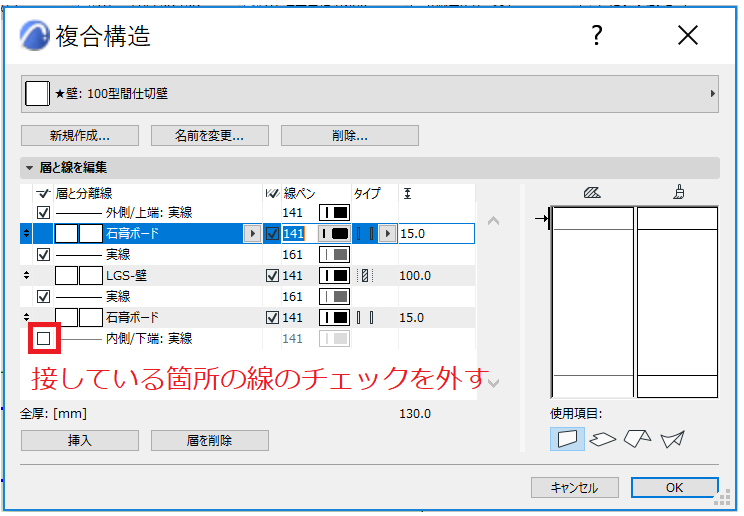Click the help question mark icon
This screenshot has width=744, height=516.
pyautogui.click(x=596, y=36)
